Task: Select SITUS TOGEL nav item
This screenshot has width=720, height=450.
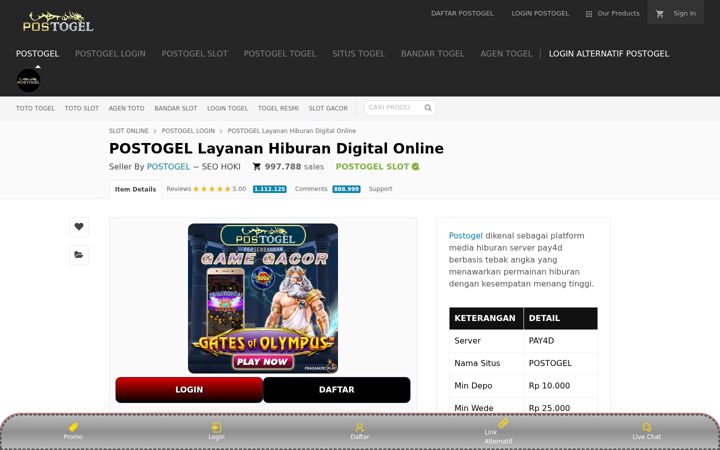Action: point(359,53)
